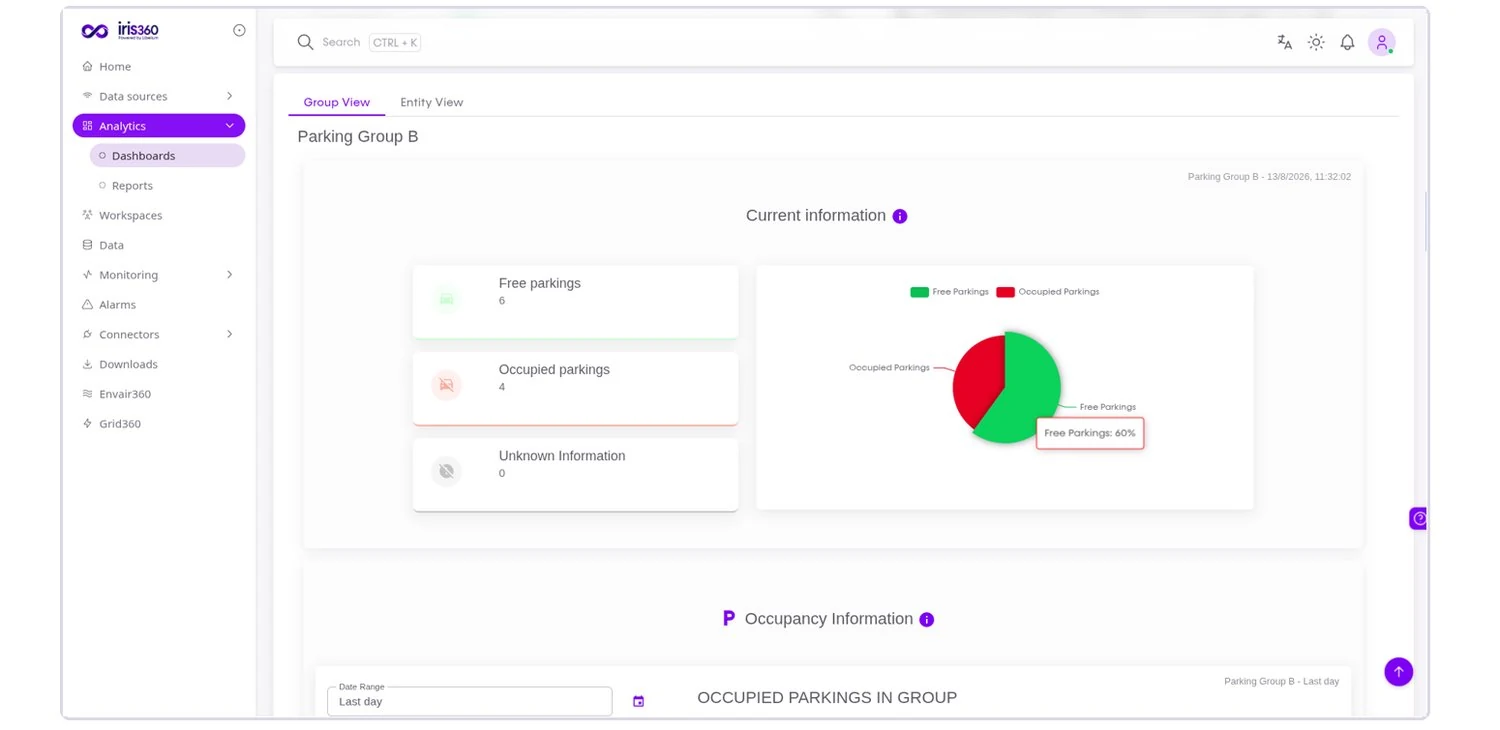
Task: Click the Occupied parkings card icon
Action: (446, 385)
